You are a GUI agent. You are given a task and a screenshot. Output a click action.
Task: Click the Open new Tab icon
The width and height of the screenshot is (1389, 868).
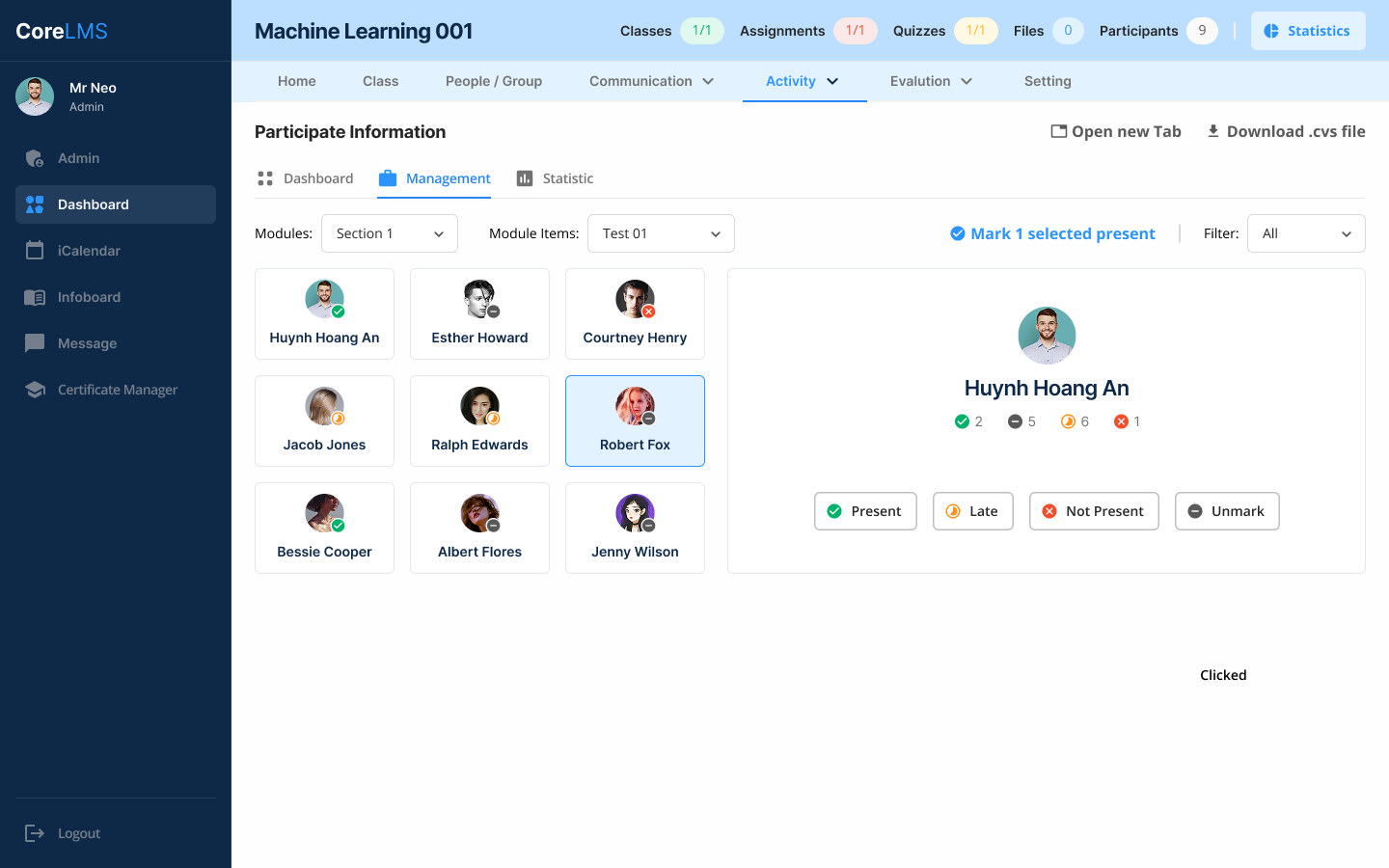pos(1058,131)
